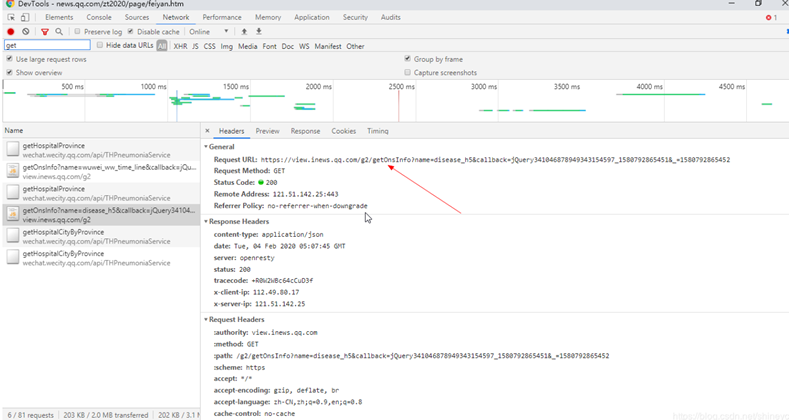Select the getOnsInfo disease_h5 request row
This screenshot has width=789, height=420.
[x=101, y=215]
